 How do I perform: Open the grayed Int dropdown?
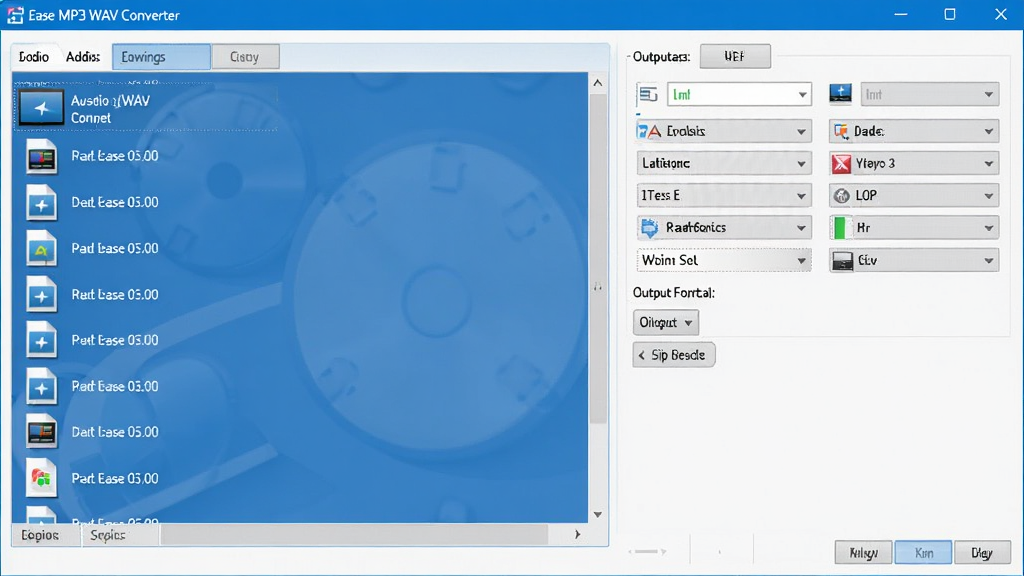click(929, 95)
